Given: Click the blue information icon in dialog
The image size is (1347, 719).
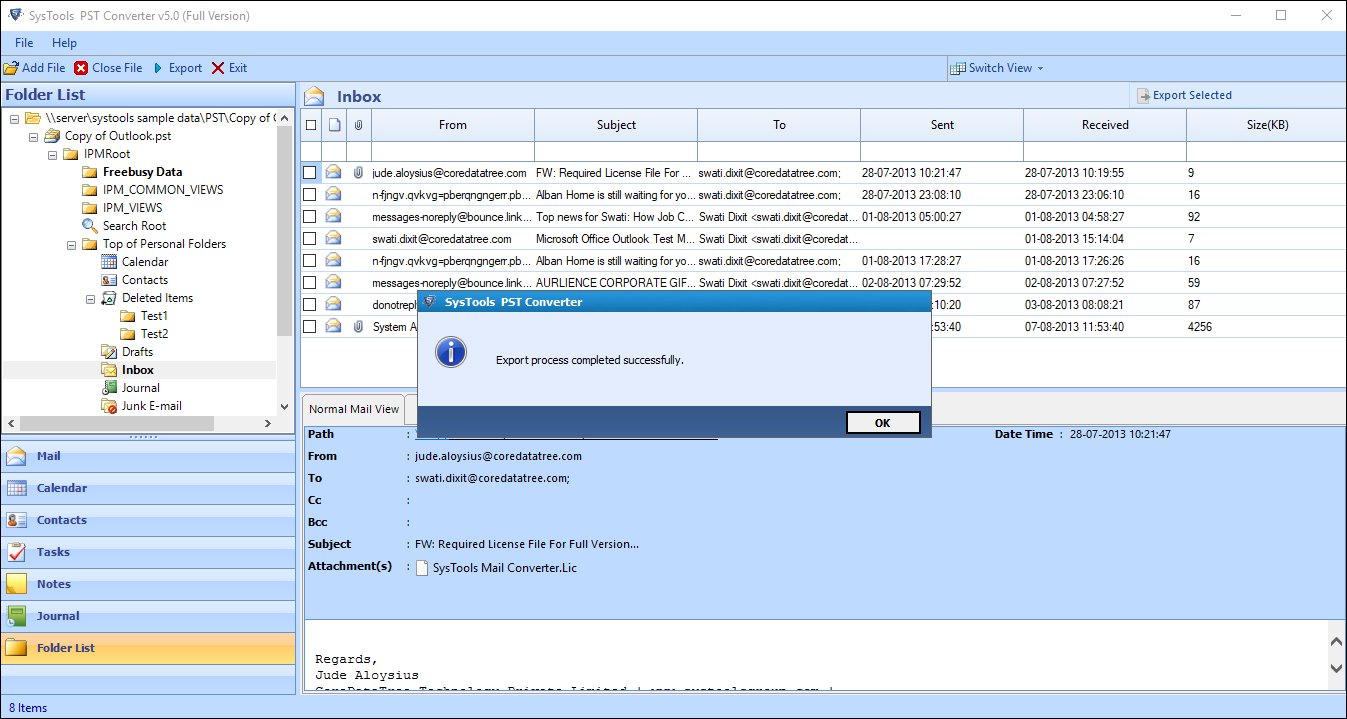Looking at the screenshot, I should click(x=451, y=352).
